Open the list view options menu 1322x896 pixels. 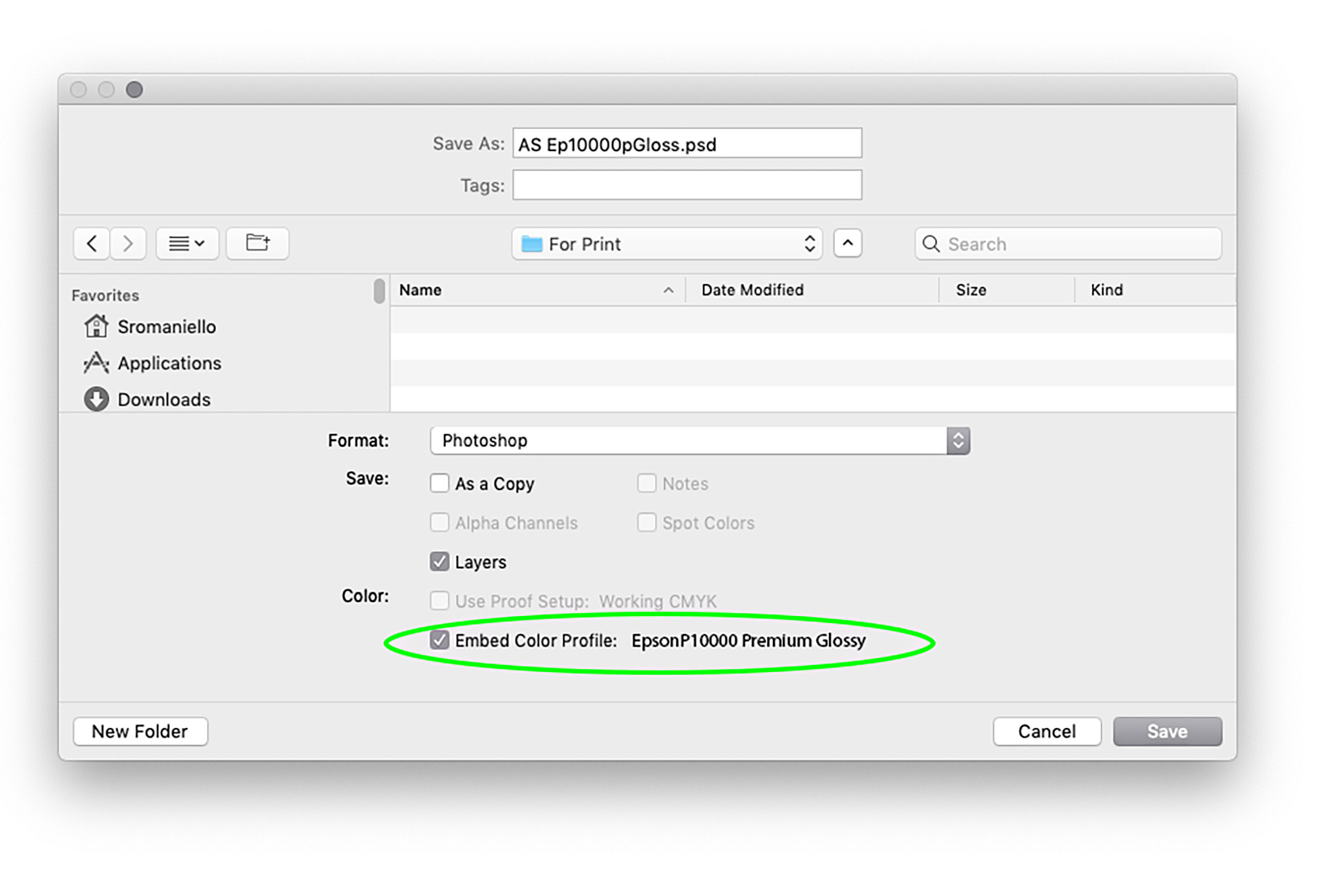pyautogui.click(x=187, y=244)
